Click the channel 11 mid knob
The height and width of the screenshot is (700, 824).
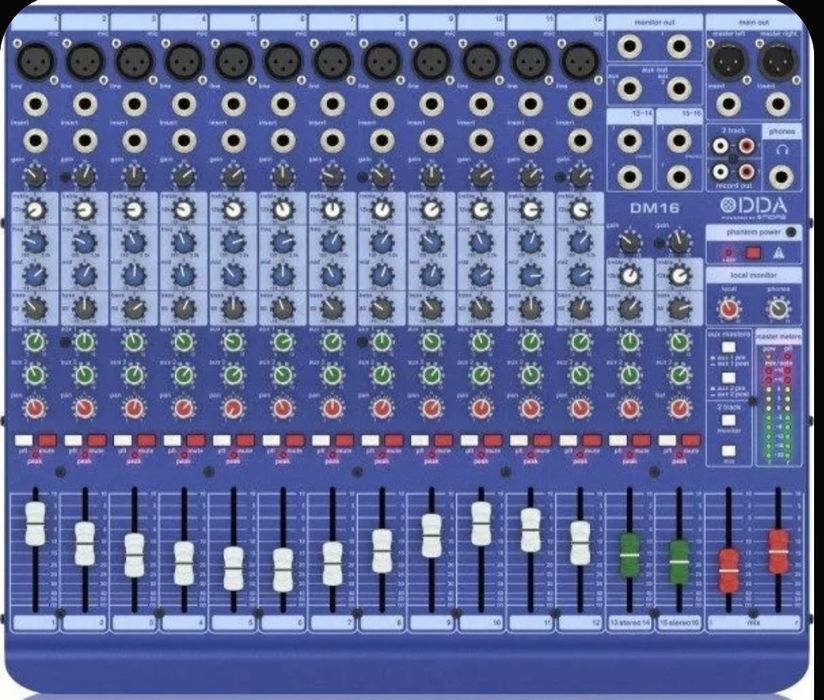coord(531,275)
